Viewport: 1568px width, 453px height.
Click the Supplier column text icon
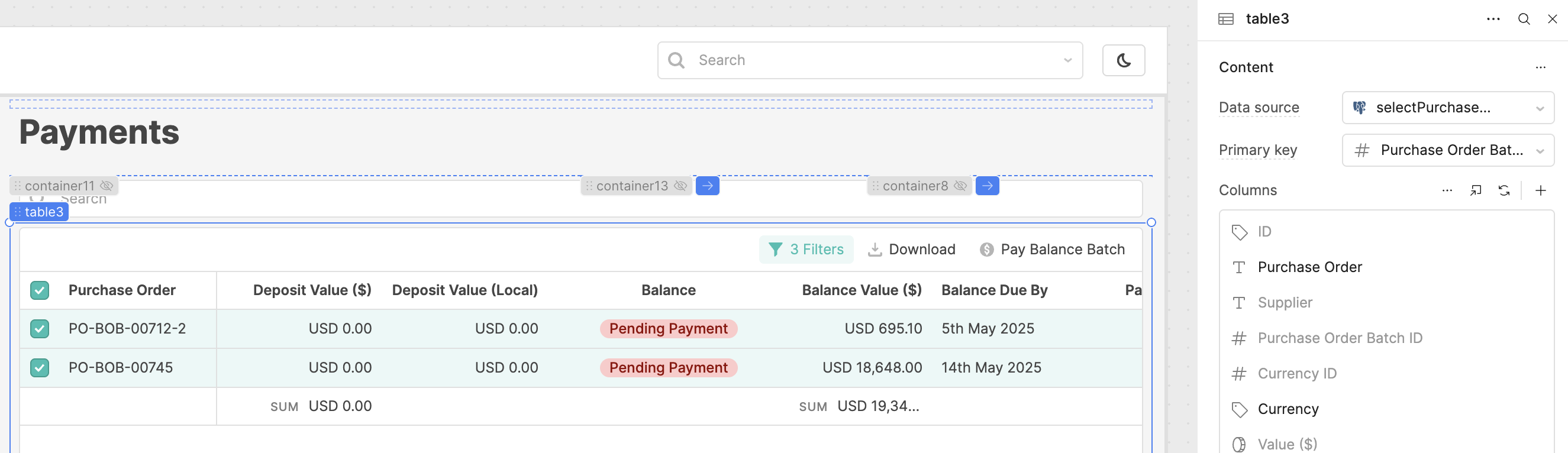coord(1238,303)
